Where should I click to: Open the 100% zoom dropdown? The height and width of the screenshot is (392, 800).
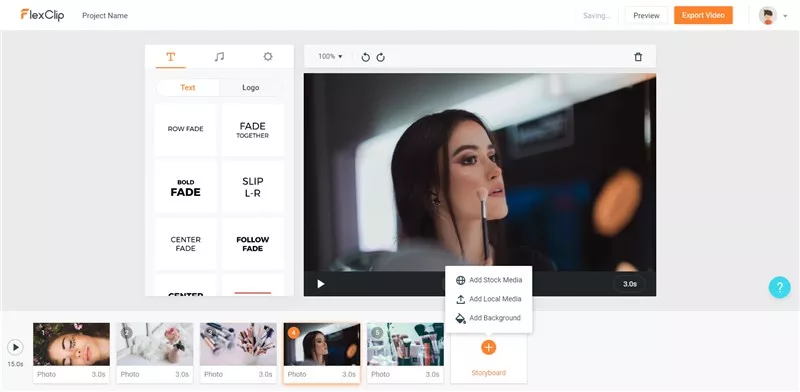pos(330,57)
